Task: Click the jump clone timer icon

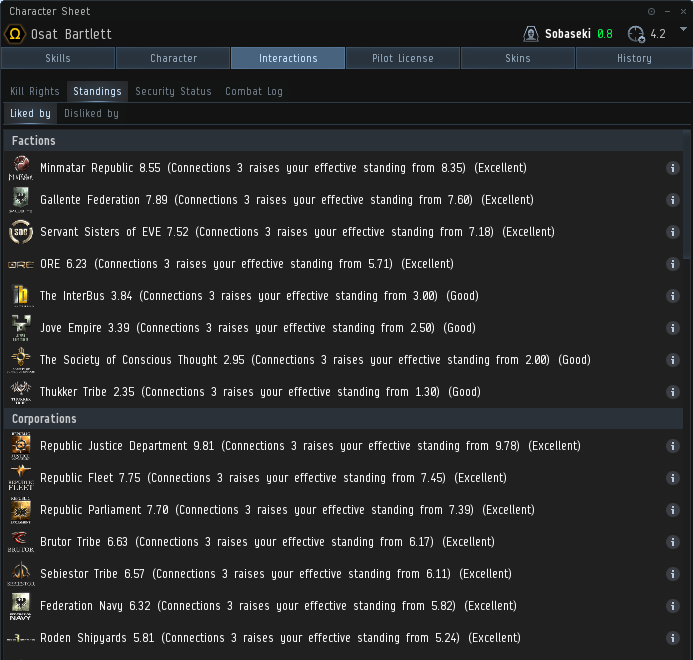Action: coord(636,34)
